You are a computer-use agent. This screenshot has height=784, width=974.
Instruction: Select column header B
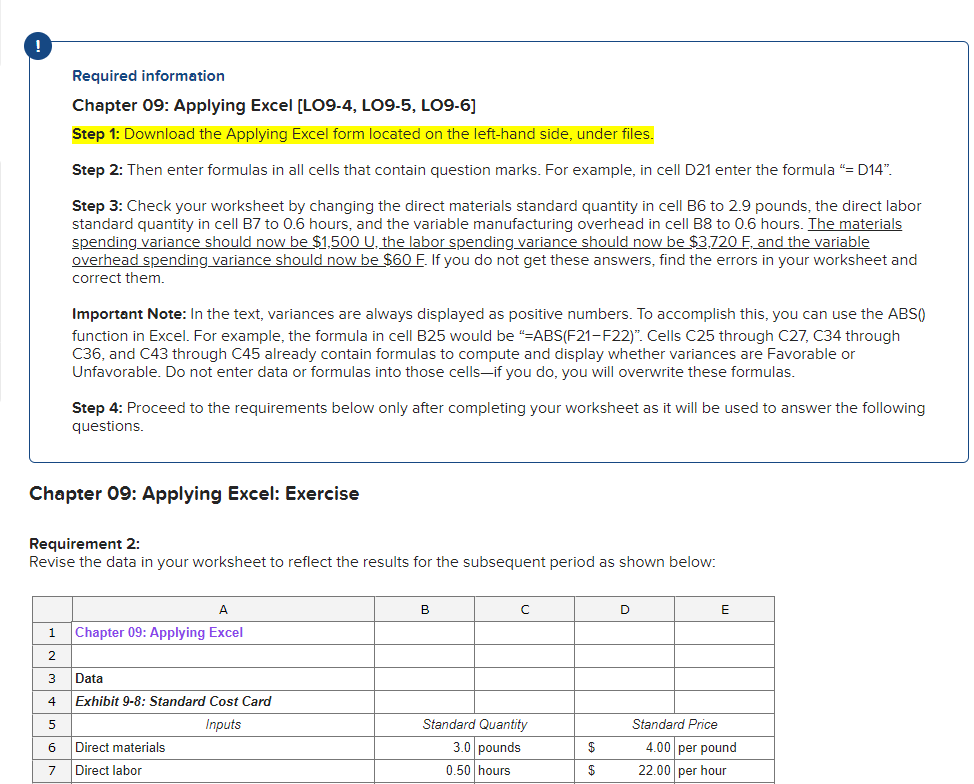(x=424, y=609)
